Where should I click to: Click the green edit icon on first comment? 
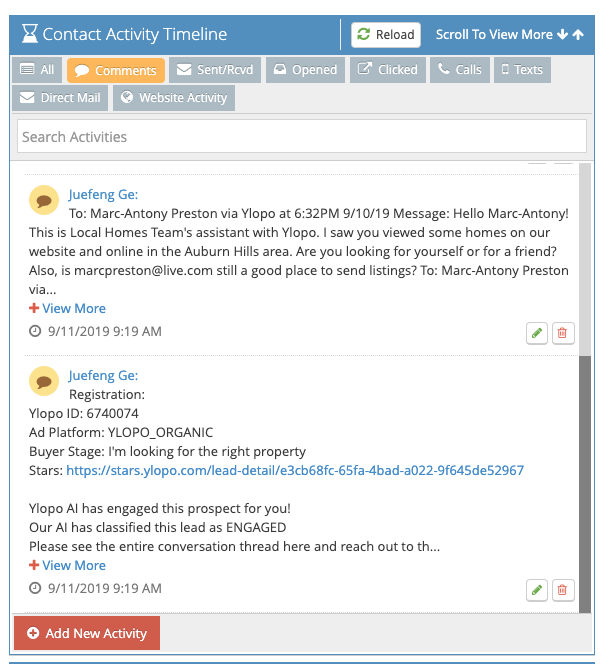537,333
